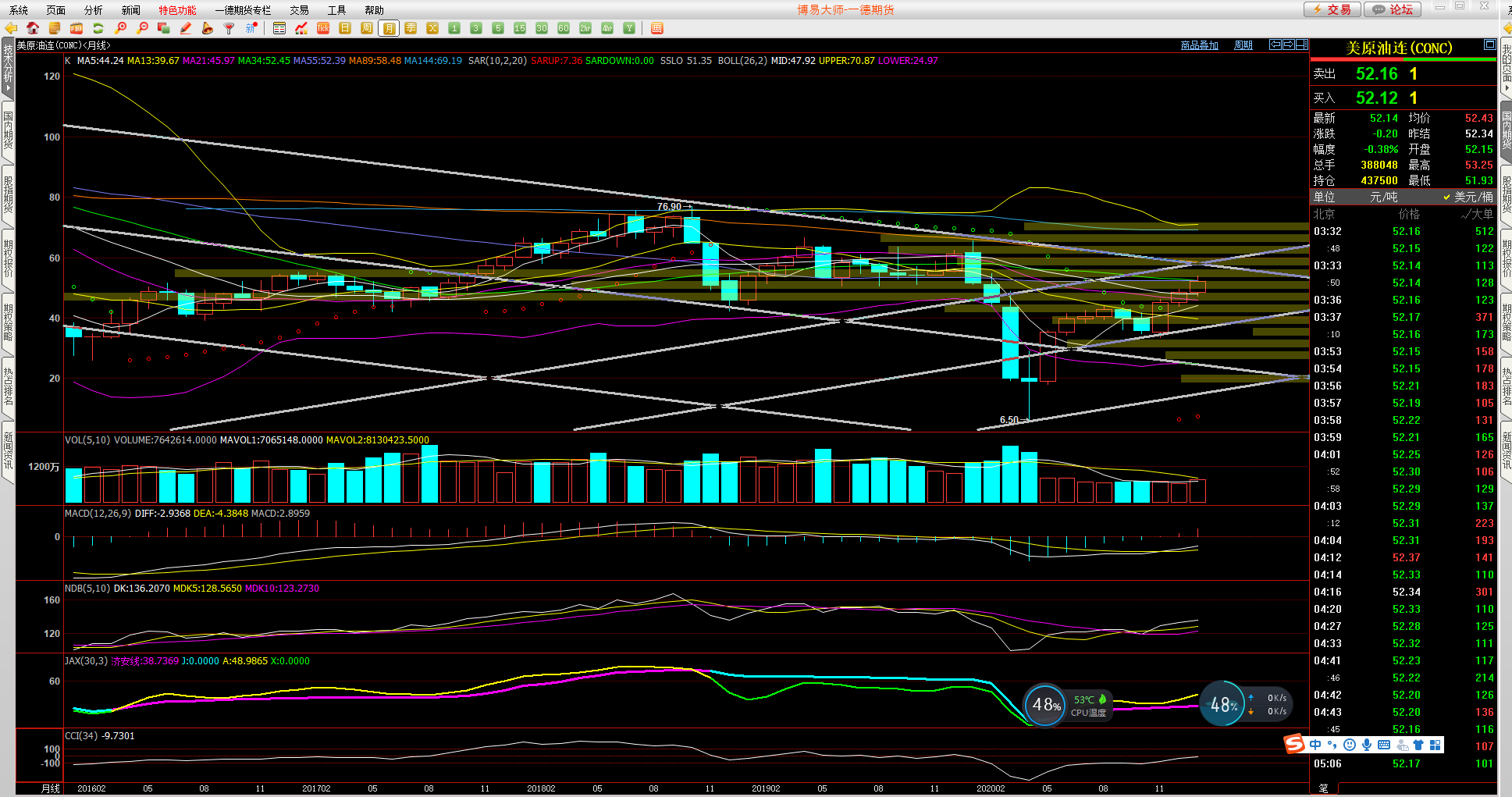This screenshot has height=797, width=1512.
Task: Switch to the bottom 笔 tab
Action: tap(1324, 788)
